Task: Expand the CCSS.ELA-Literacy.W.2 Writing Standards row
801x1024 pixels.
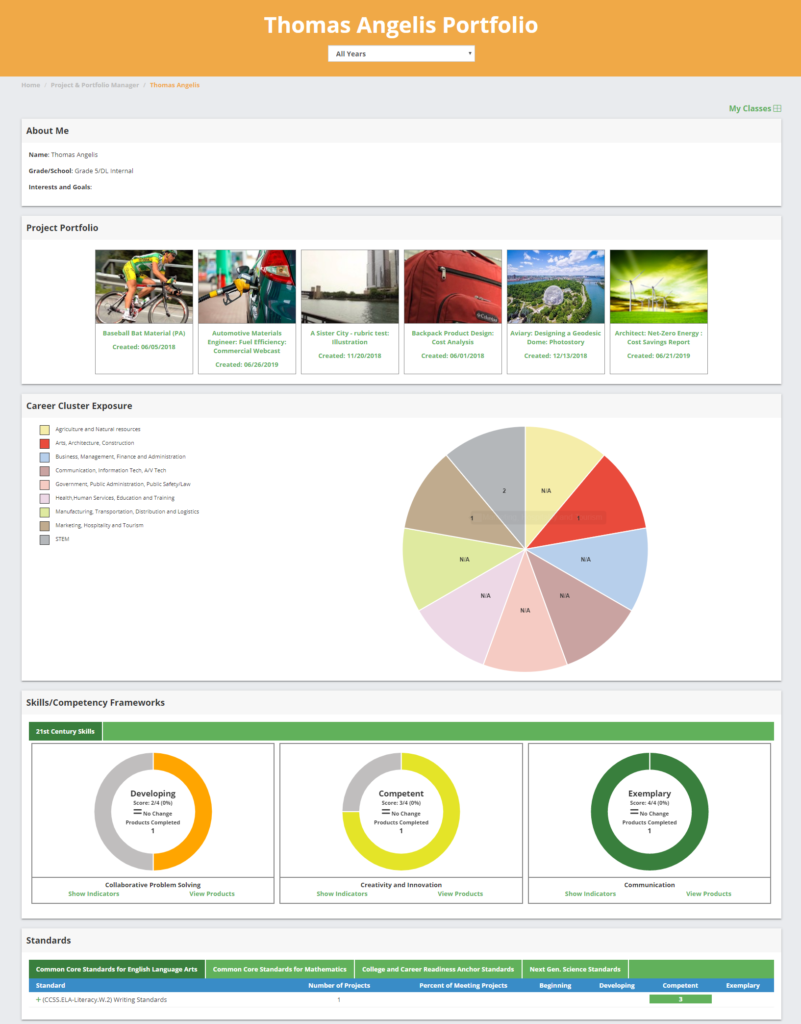Action: click(x=38, y=999)
